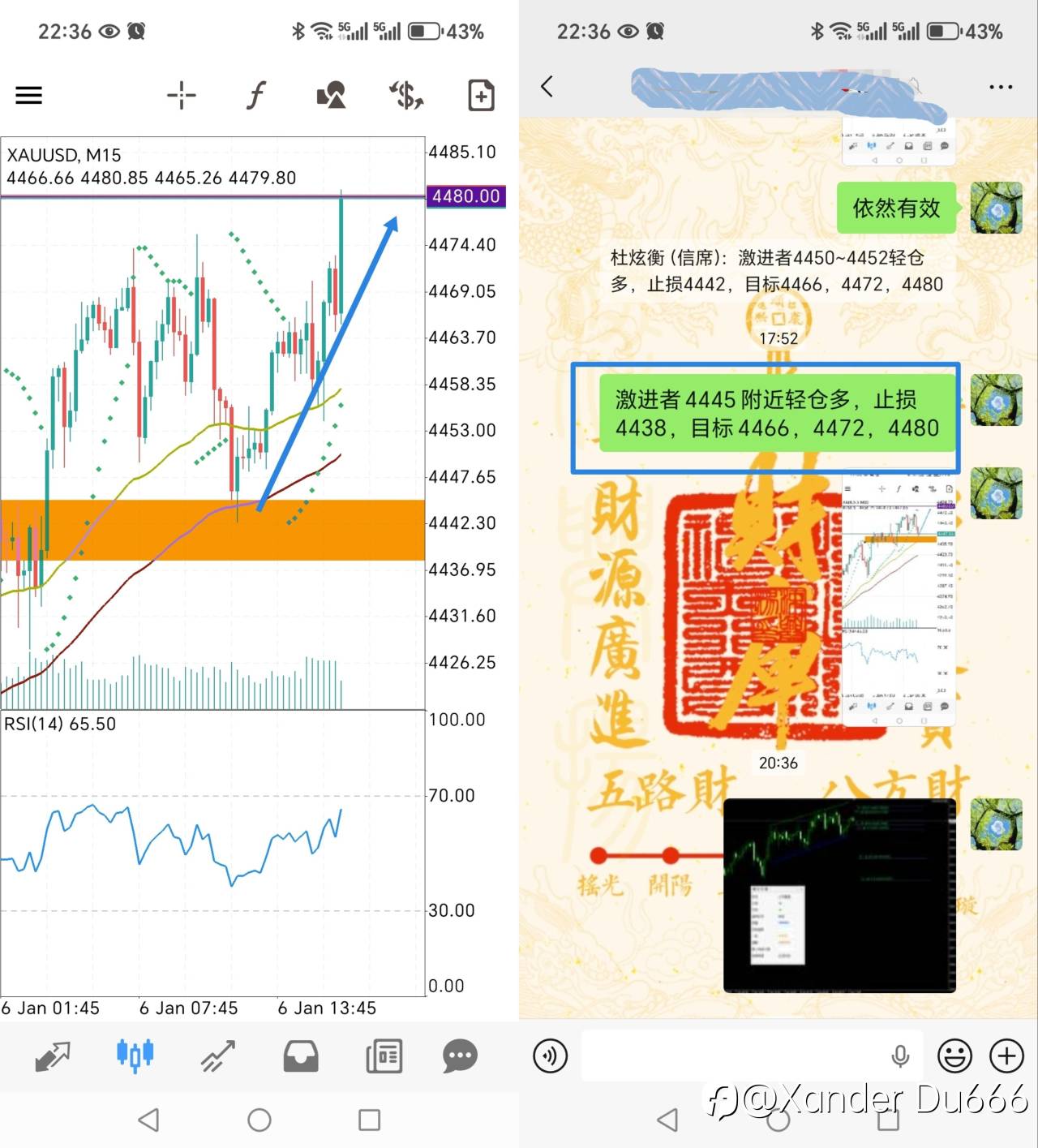Image resolution: width=1038 pixels, height=1148 pixels.
Task: Tap Android home button under the chart
Action: pos(259,1120)
